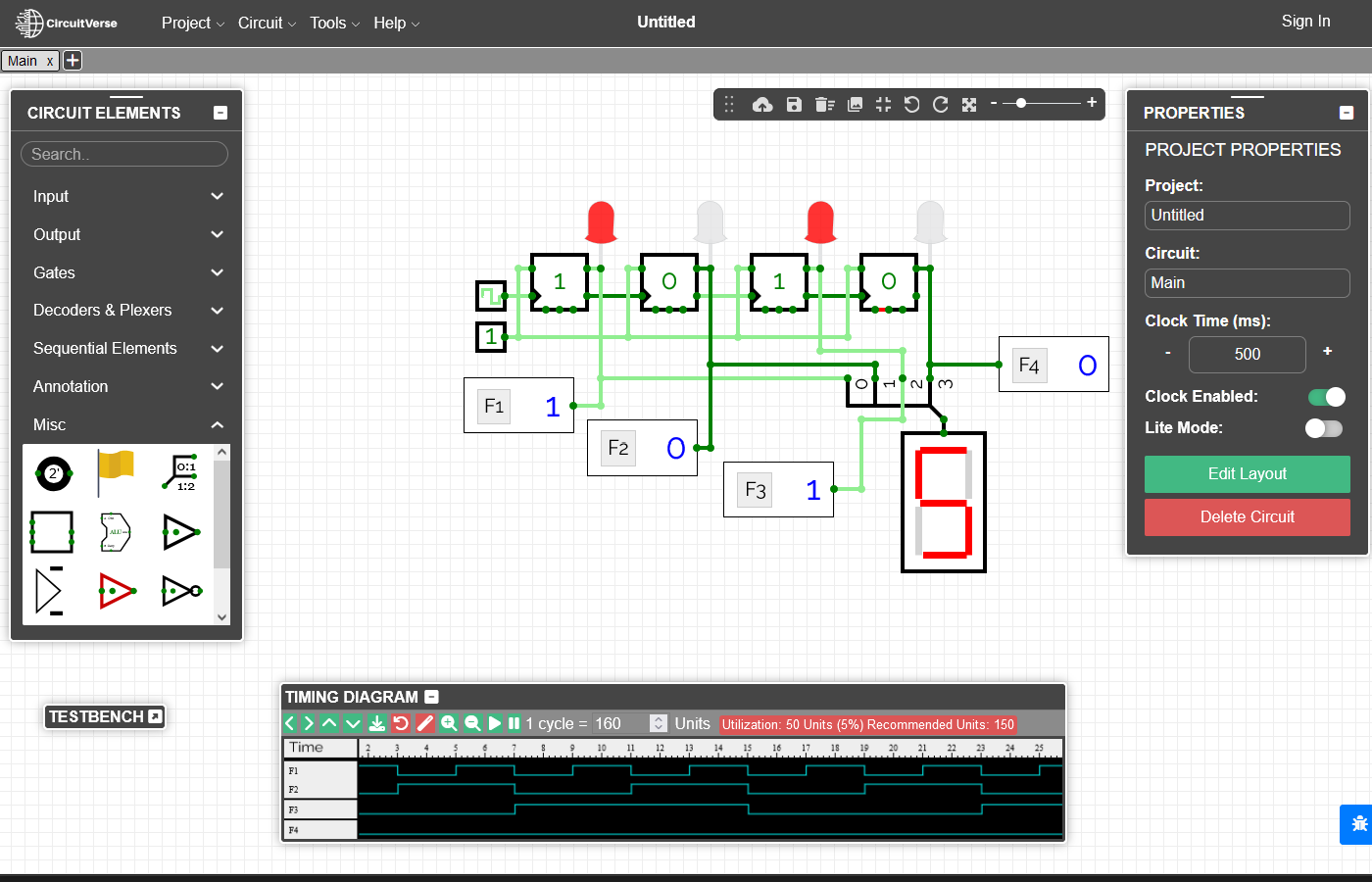Open the Help menu
The image size is (1372, 882).
[396, 23]
